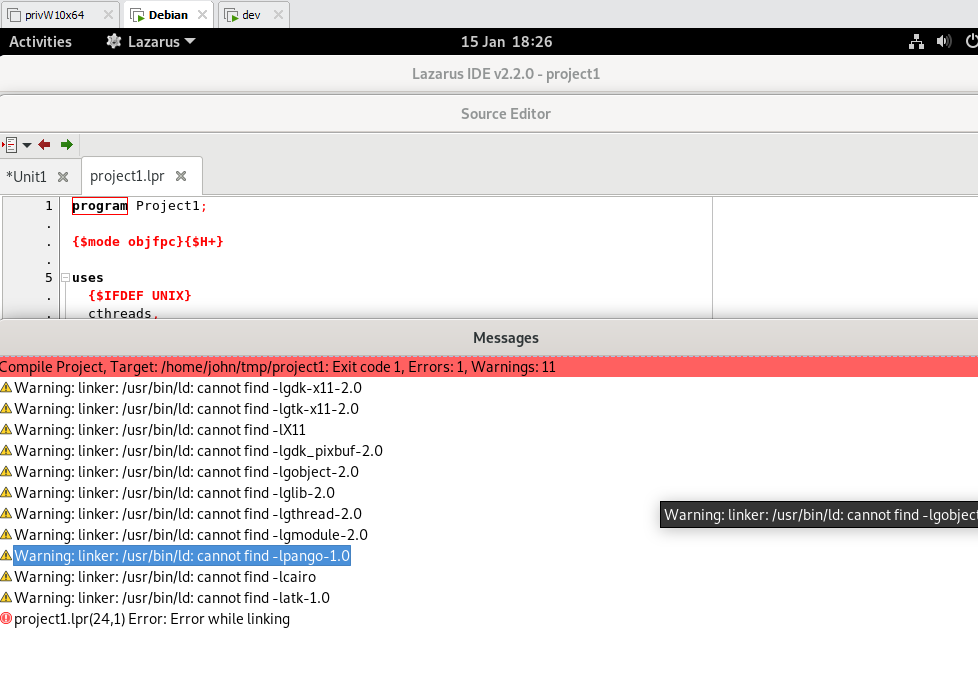
Task: Expand the jump history dropdown arrow
Action: pyautogui.click(x=27, y=145)
